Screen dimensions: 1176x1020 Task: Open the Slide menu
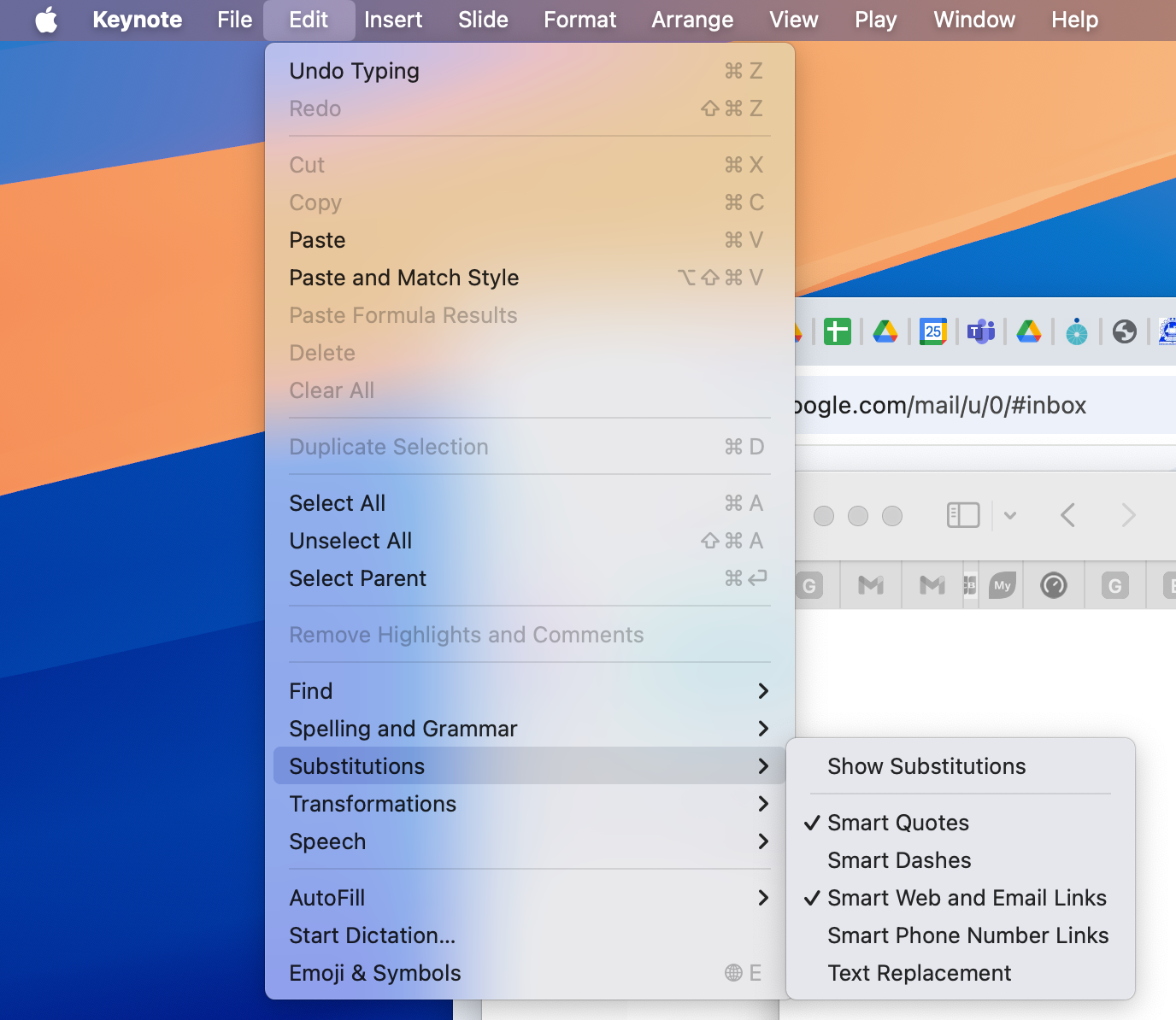tap(483, 20)
